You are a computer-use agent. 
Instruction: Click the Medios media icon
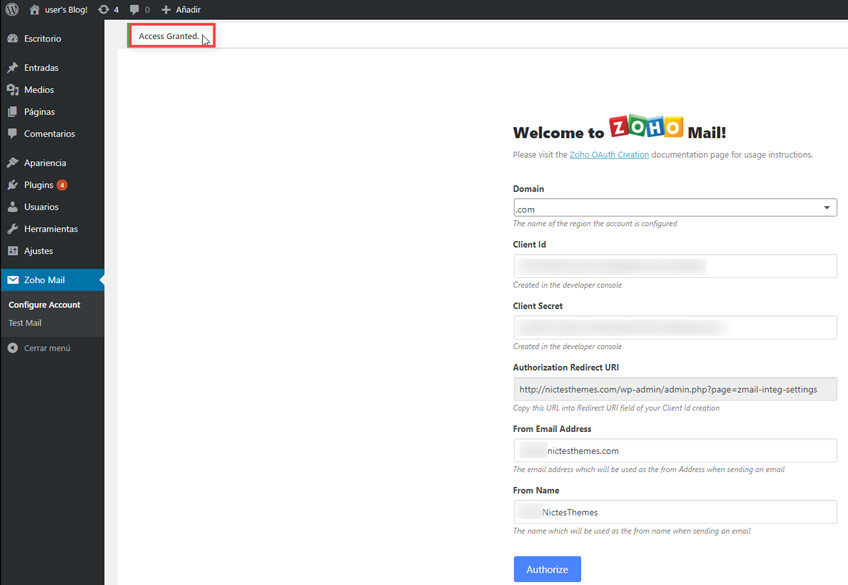[x=13, y=90]
